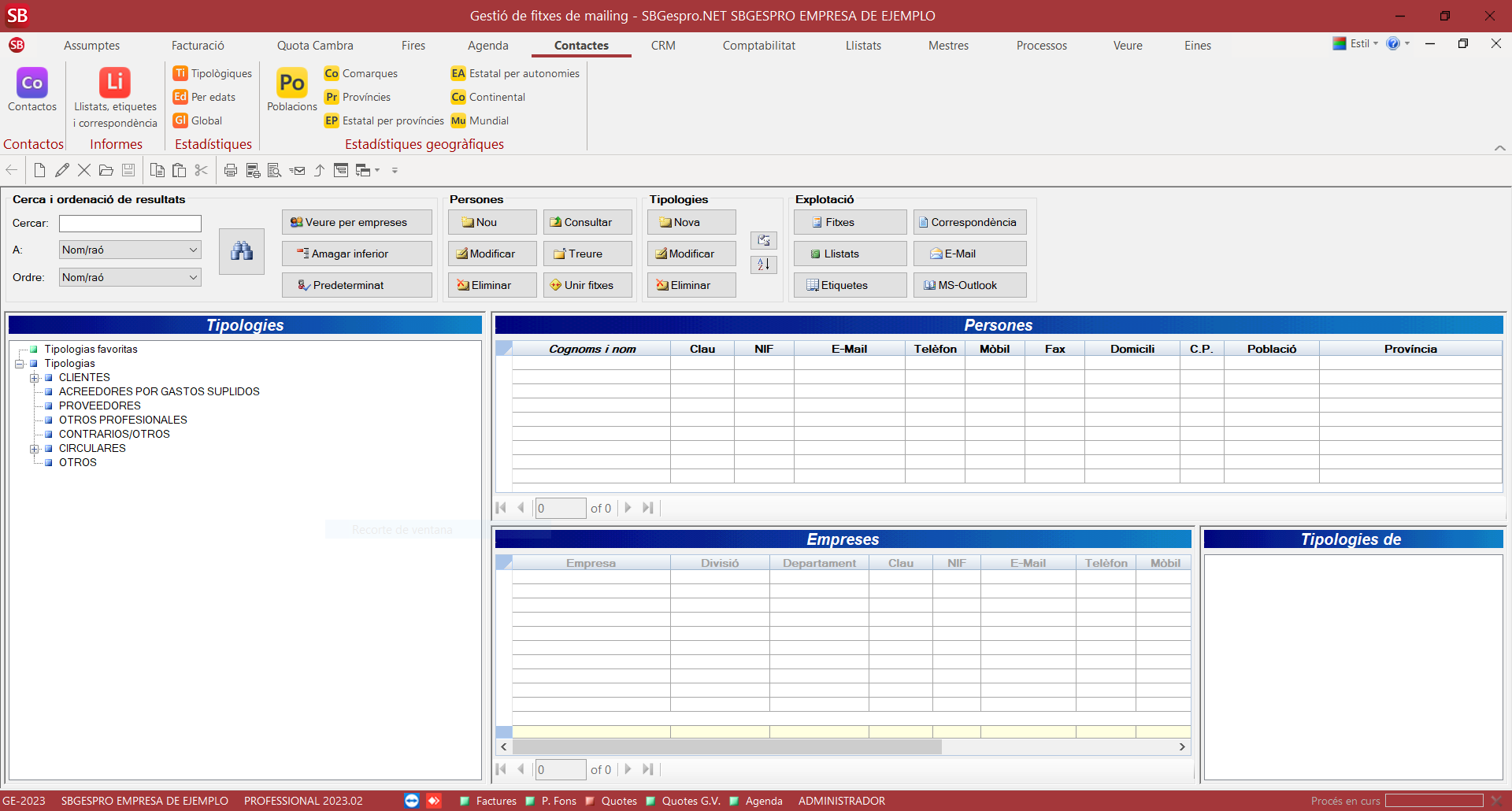Click the pencil edit toolbar icon
Image resolution: width=1512 pixels, height=811 pixels.
tap(62, 170)
